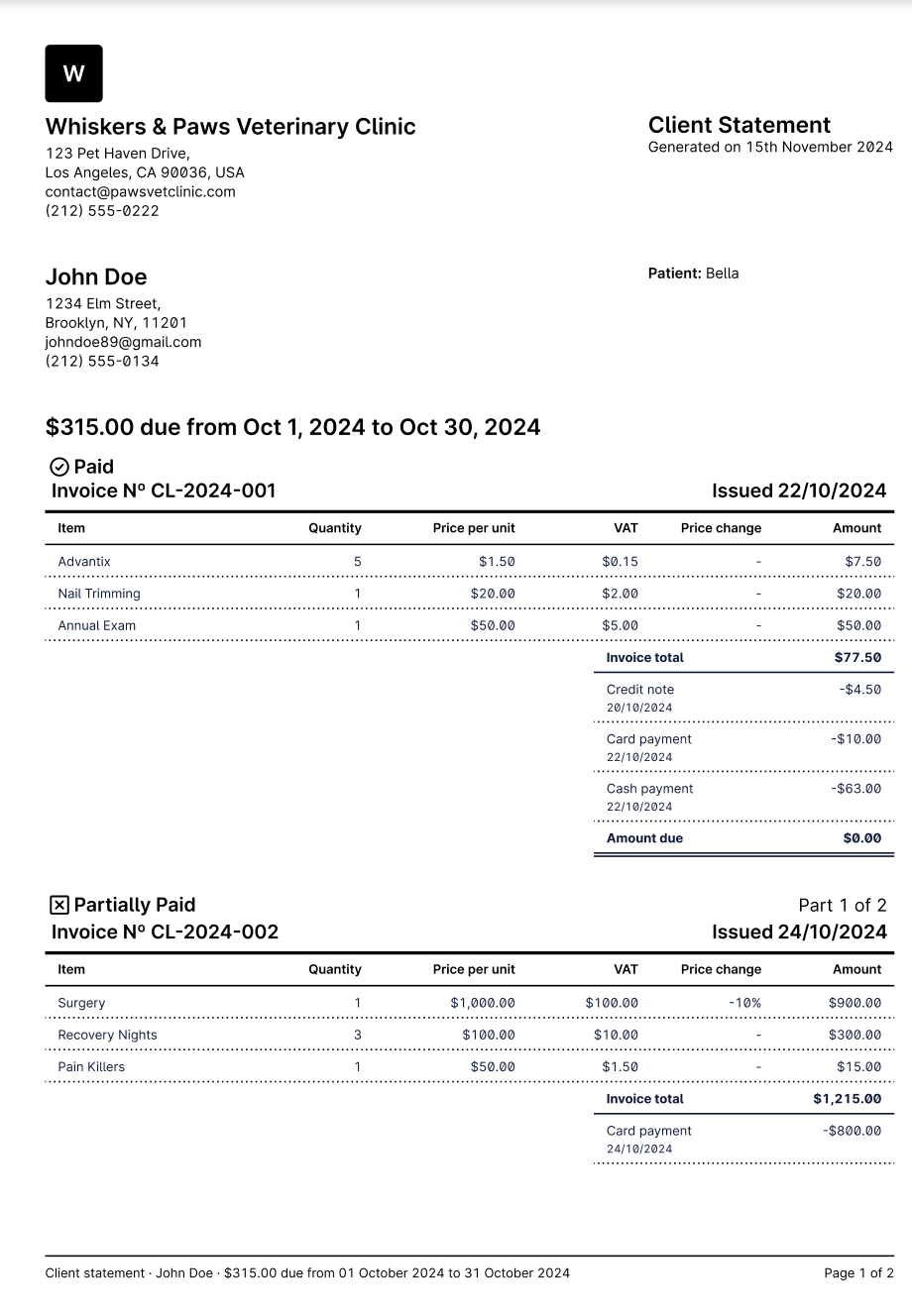Click the johndoe89@gmail.com email address
The image size is (912, 1316).
point(123,342)
